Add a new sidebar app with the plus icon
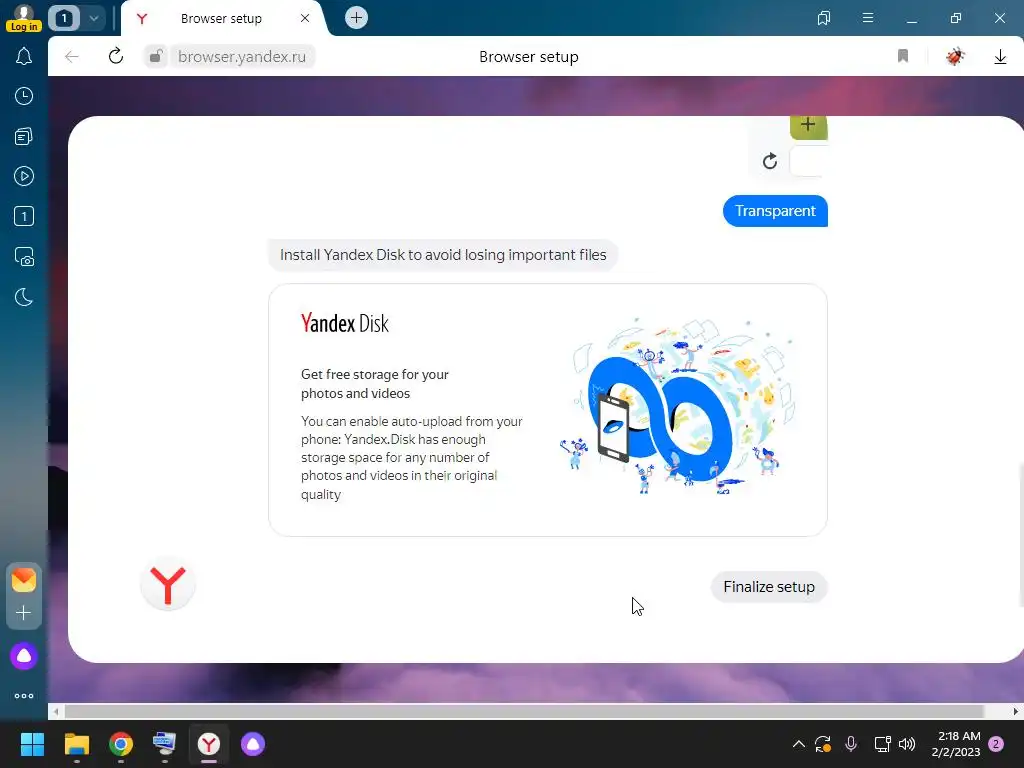Image resolution: width=1024 pixels, height=768 pixels. click(x=24, y=613)
